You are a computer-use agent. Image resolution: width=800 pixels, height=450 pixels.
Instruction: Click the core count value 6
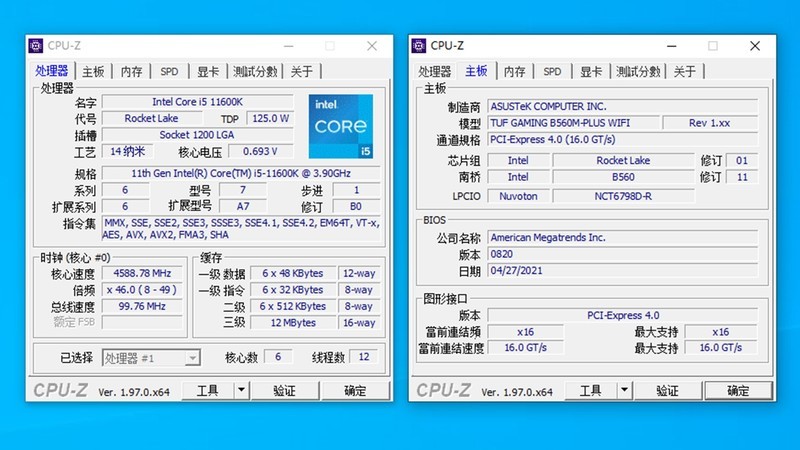278,357
